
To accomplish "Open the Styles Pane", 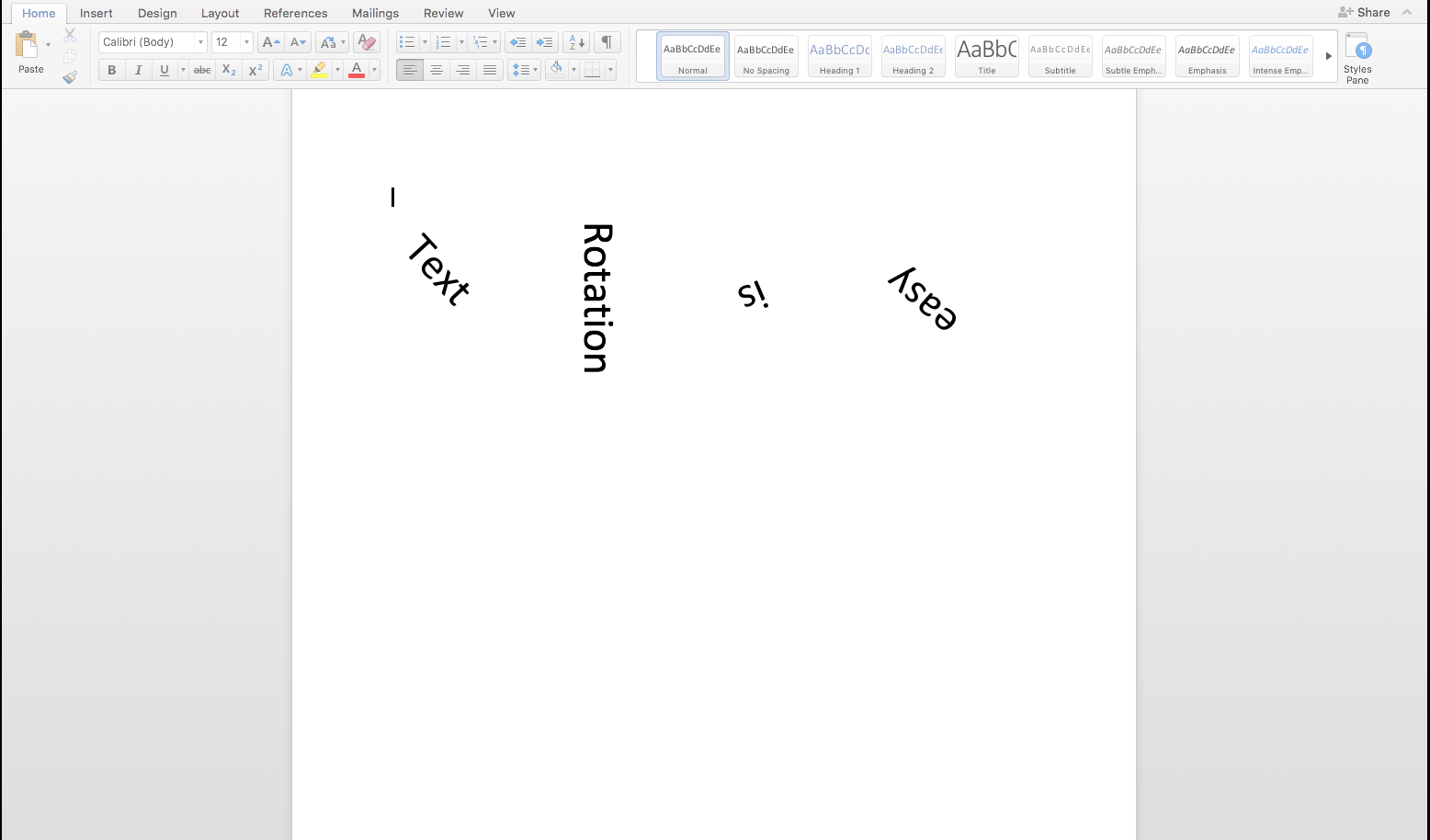I will (1357, 55).
